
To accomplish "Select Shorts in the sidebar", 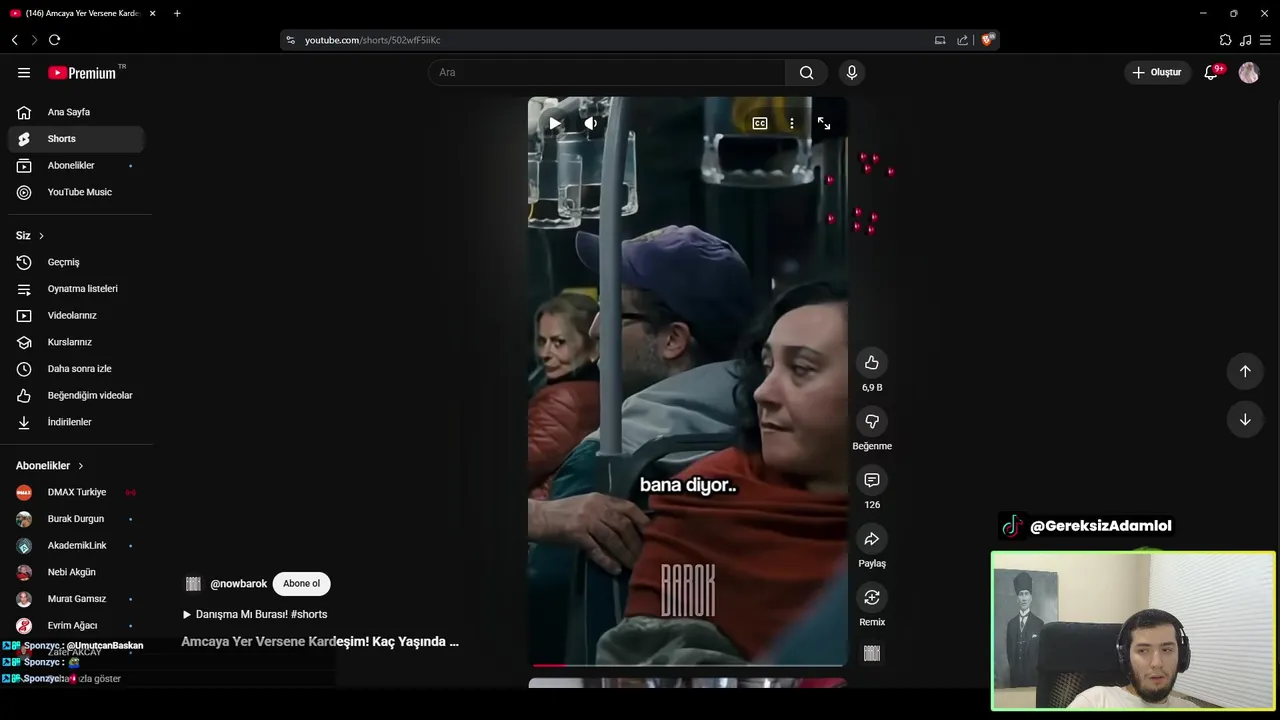I will click(x=76, y=139).
